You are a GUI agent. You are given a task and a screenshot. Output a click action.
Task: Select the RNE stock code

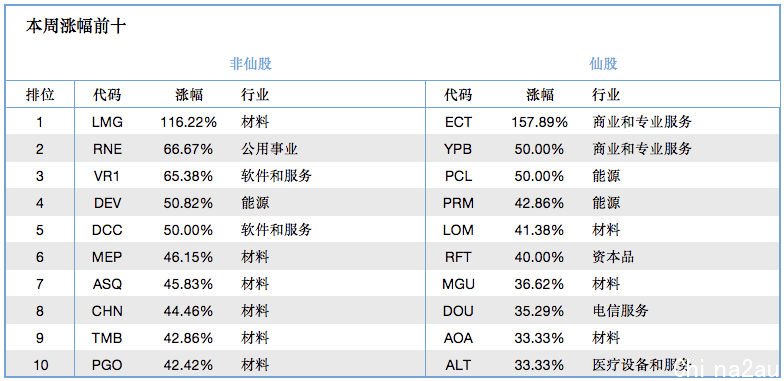click(107, 149)
